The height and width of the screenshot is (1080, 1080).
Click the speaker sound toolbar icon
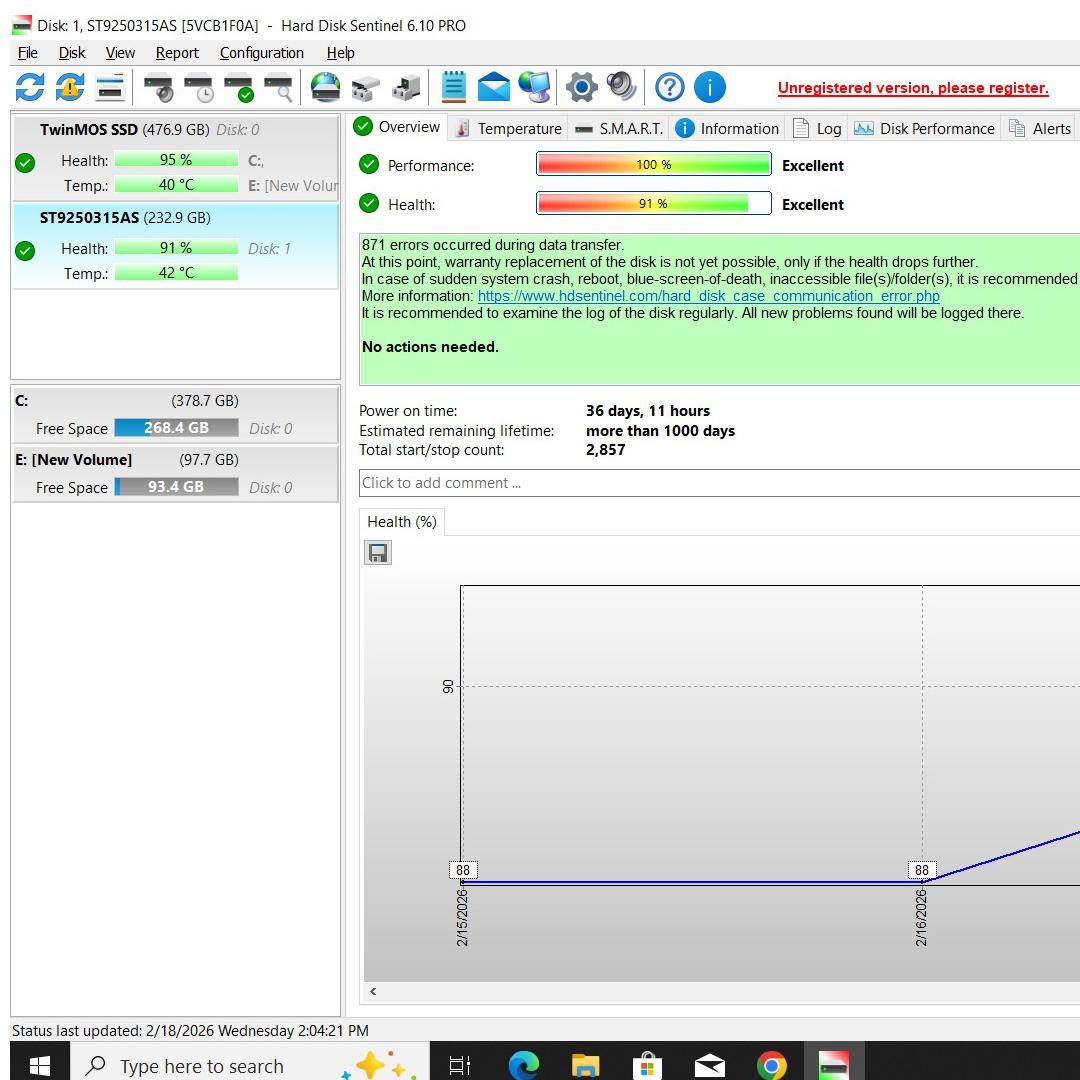pos(621,88)
